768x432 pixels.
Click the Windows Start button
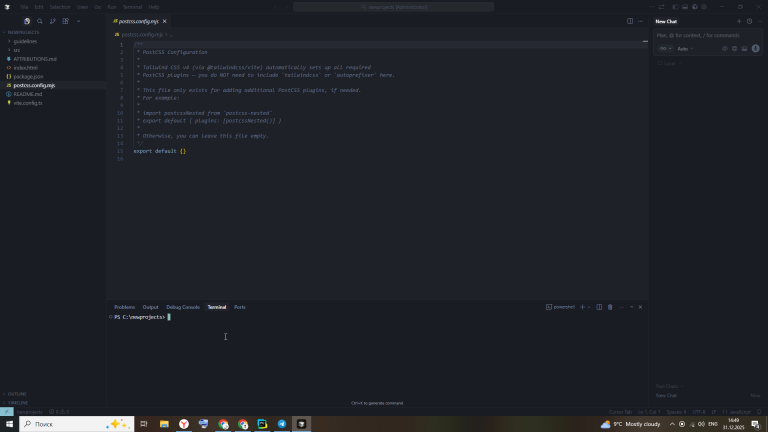point(9,424)
